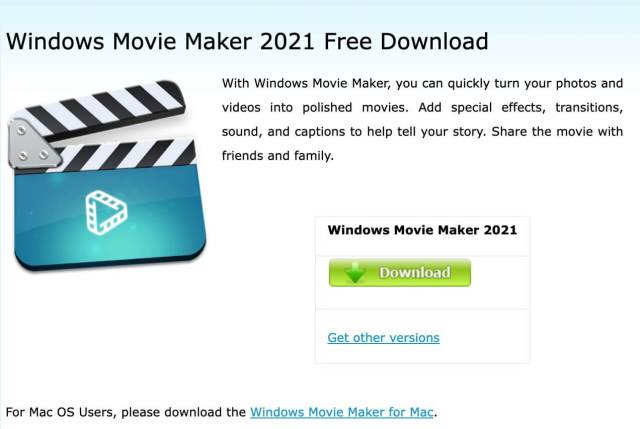Click the year 2021 in the page heading
The image size is (640, 429).
point(287,41)
